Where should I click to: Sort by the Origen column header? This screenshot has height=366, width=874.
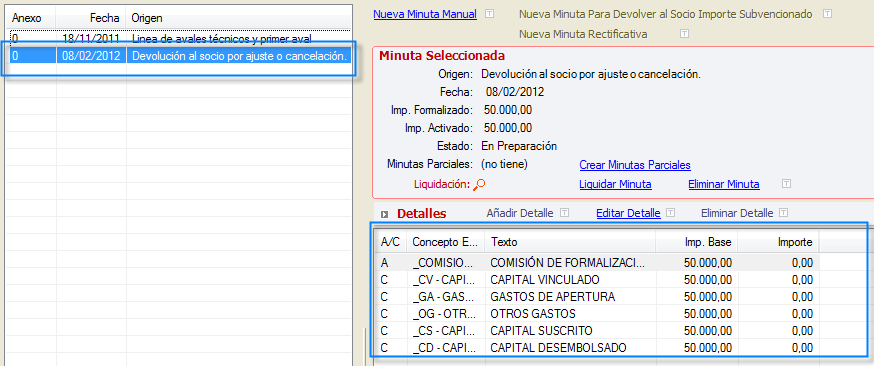[239, 18]
